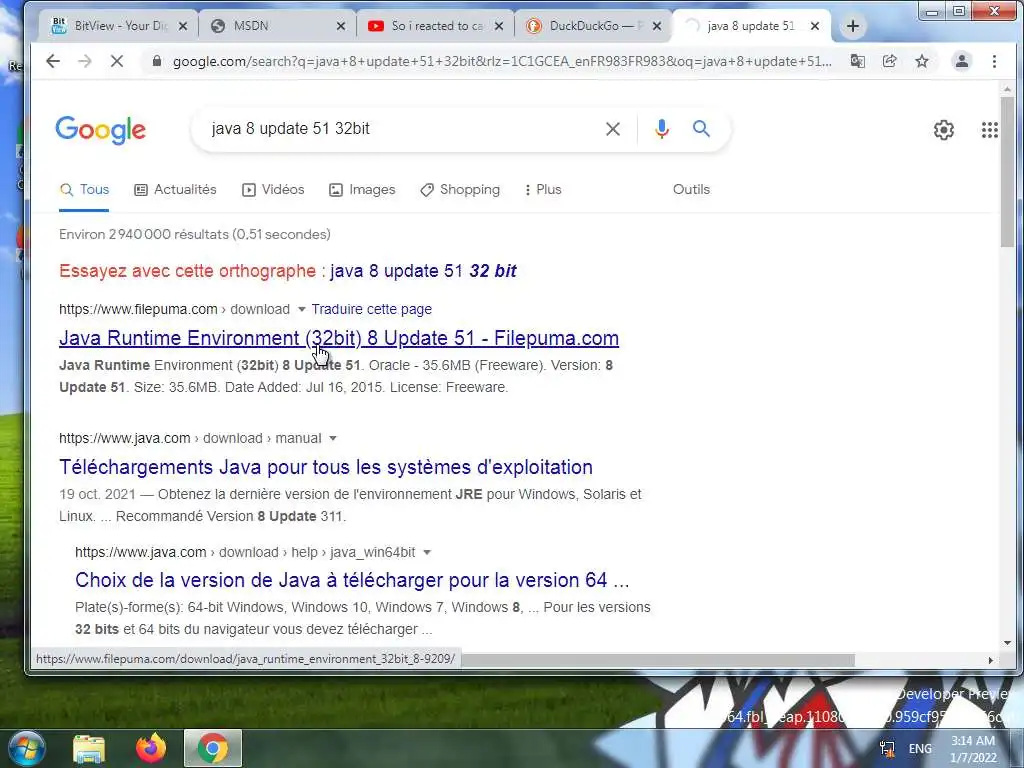This screenshot has height=768, width=1024.
Task: Open the clock showing 3:14 AM
Action: point(973,749)
